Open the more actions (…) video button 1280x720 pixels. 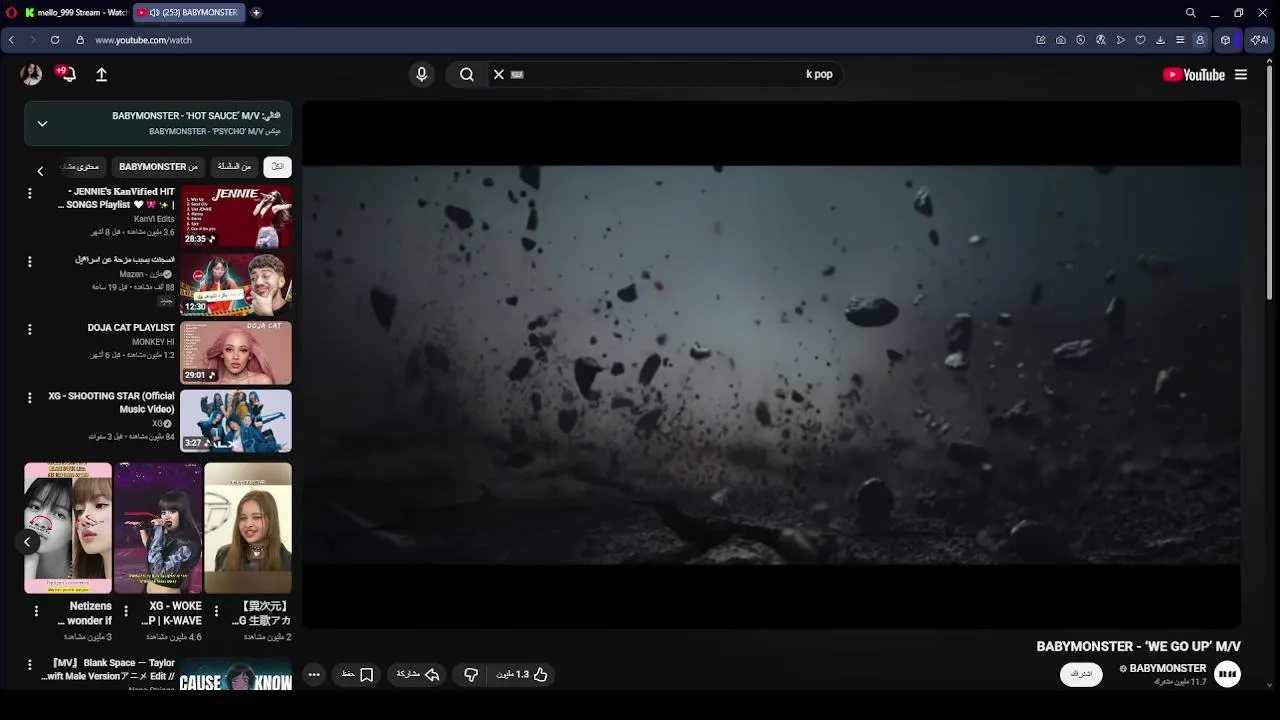click(x=314, y=675)
